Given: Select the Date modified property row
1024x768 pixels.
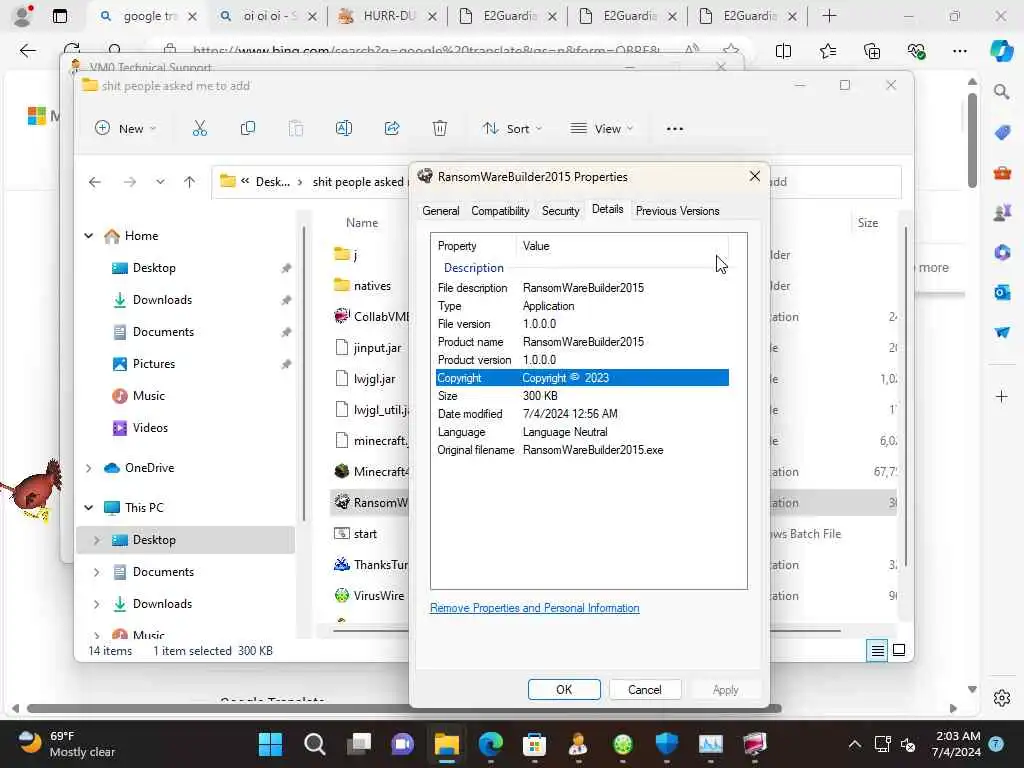Looking at the screenshot, I should click(x=582, y=414).
